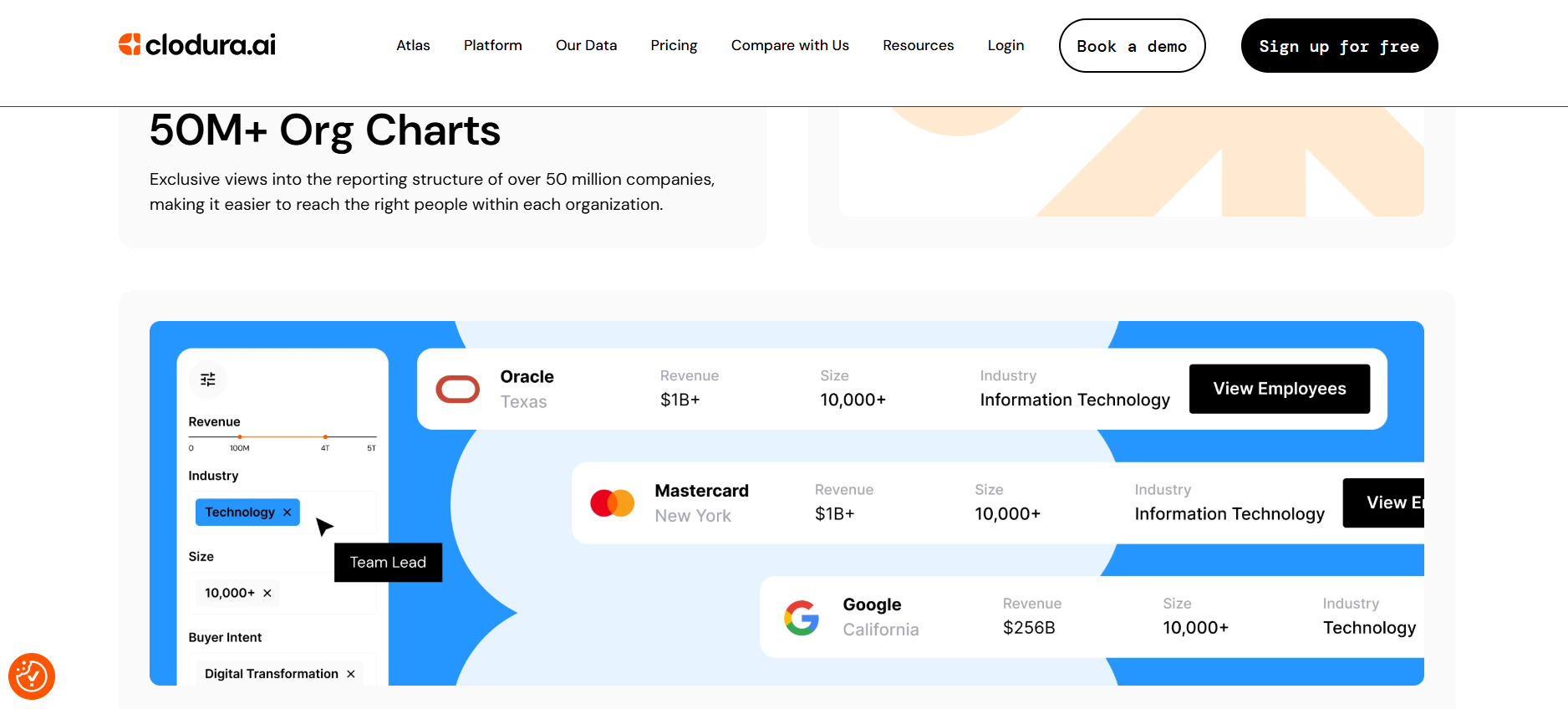Click the Revenue slider right handle

[325, 436]
